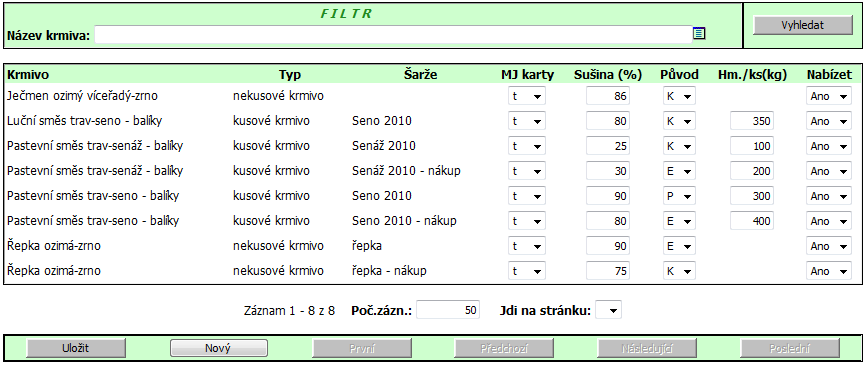
Task: Edit the Poč.zázn. records count field
Action: (x=448, y=310)
